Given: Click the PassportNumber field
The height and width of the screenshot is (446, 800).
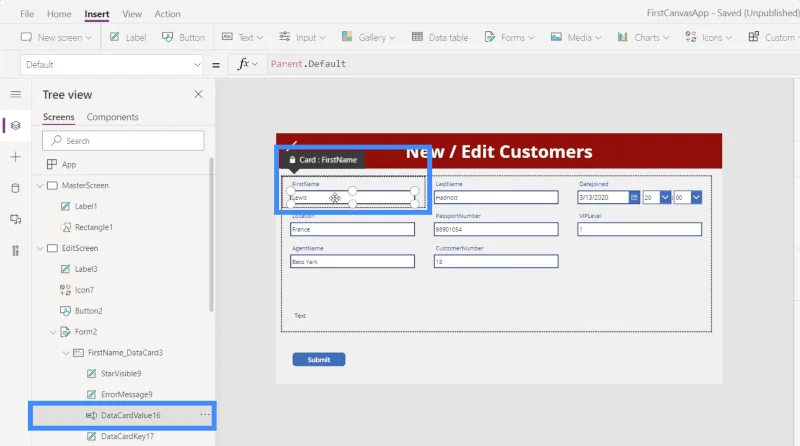Looking at the screenshot, I should (x=496, y=230).
